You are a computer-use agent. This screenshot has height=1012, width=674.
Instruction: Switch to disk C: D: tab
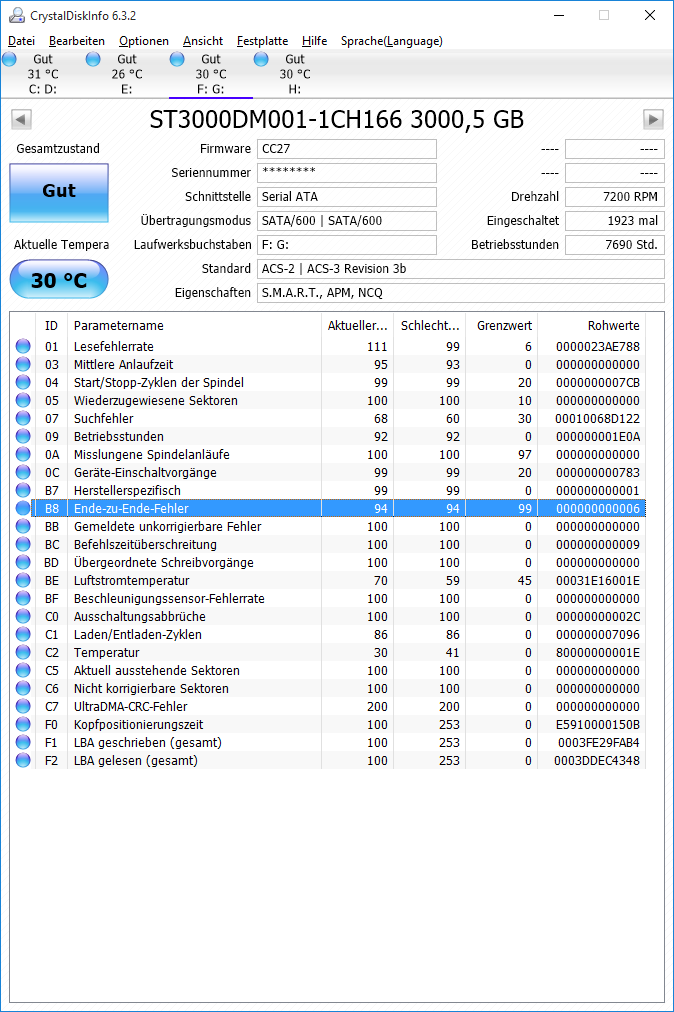(x=43, y=74)
